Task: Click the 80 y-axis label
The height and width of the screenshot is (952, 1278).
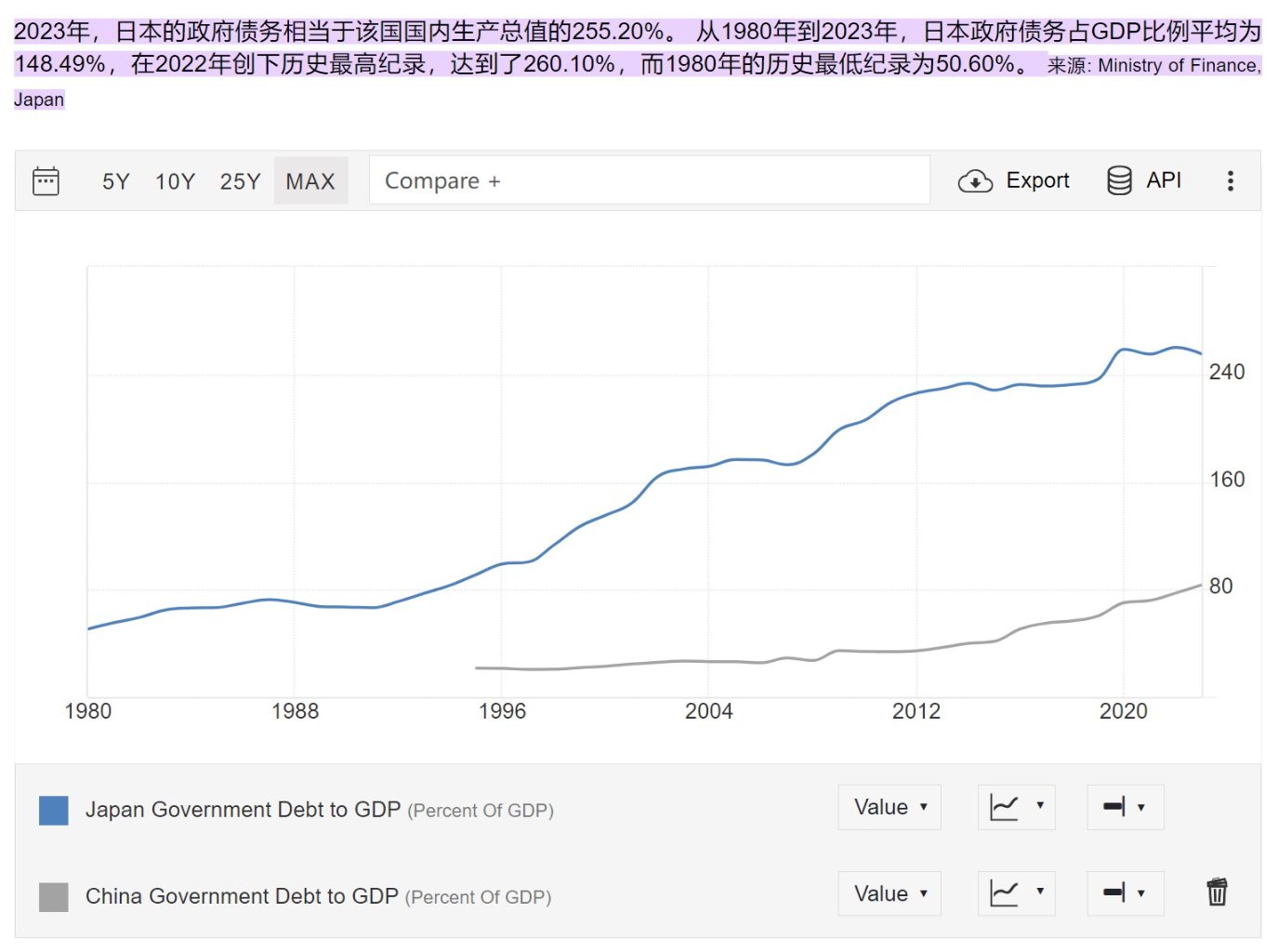Action: [1220, 587]
